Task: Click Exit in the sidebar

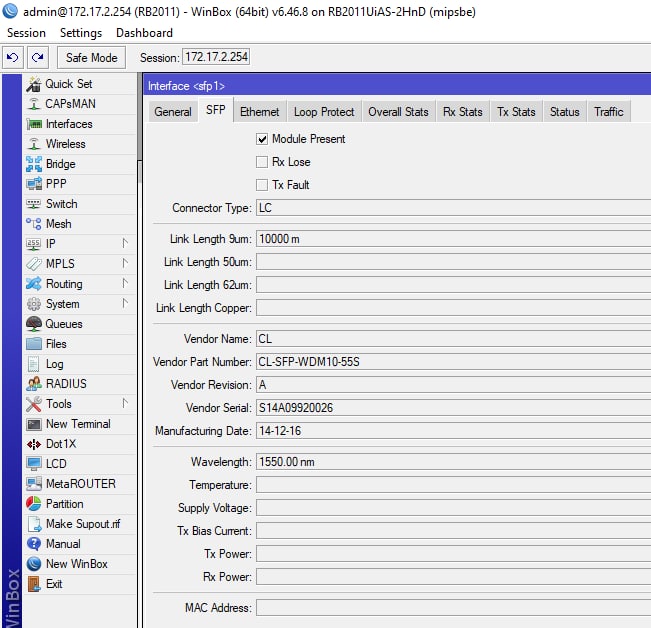Action: click(x=80, y=584)
